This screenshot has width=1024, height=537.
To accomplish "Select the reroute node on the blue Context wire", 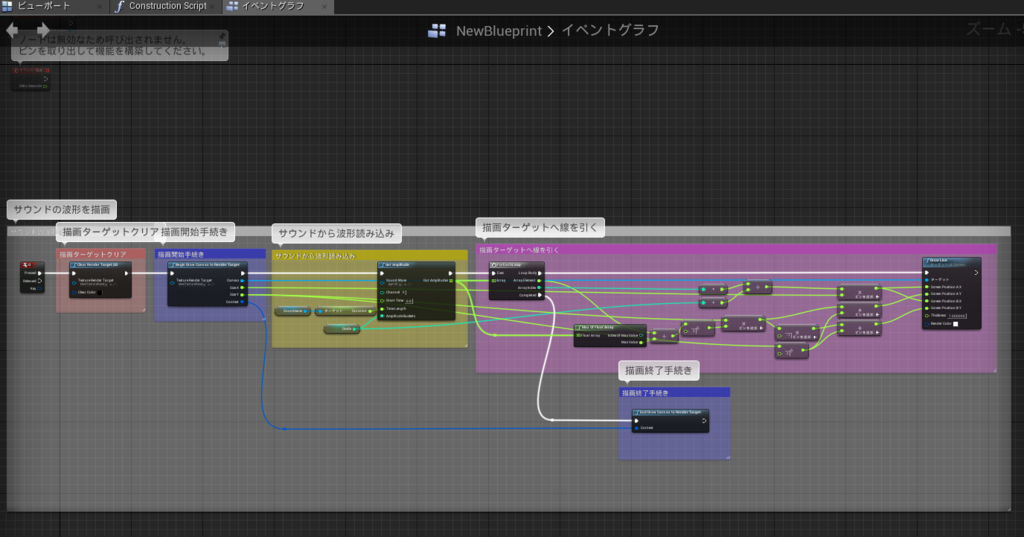I will (x=284, y=429).
